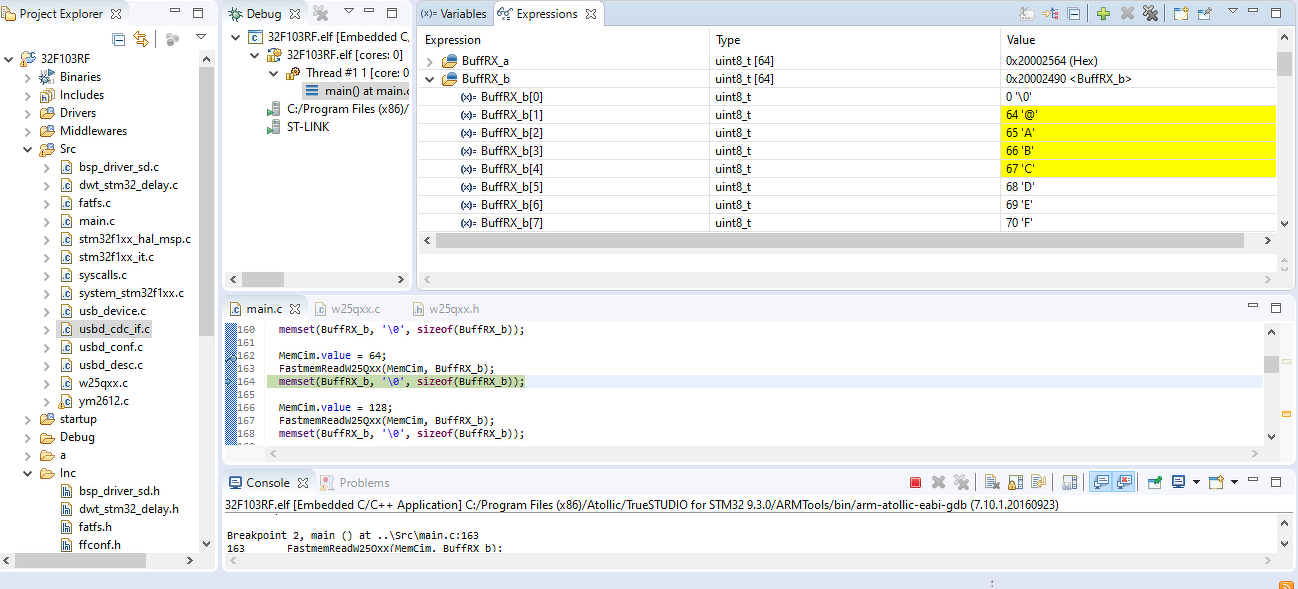Open Display Selected Console dropdown arrow
Viewport: 1298px width, 589px height.
(1195, 483)
